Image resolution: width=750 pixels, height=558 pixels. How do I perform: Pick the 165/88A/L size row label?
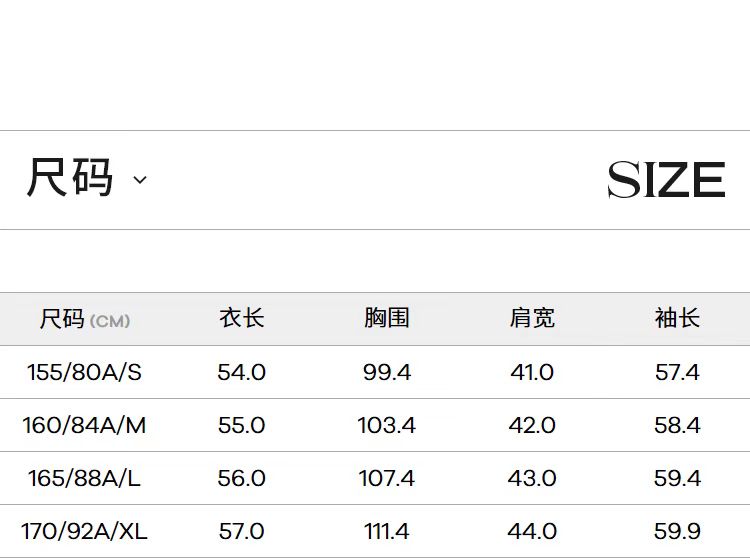pyautogui.click(x=85, y=479)
